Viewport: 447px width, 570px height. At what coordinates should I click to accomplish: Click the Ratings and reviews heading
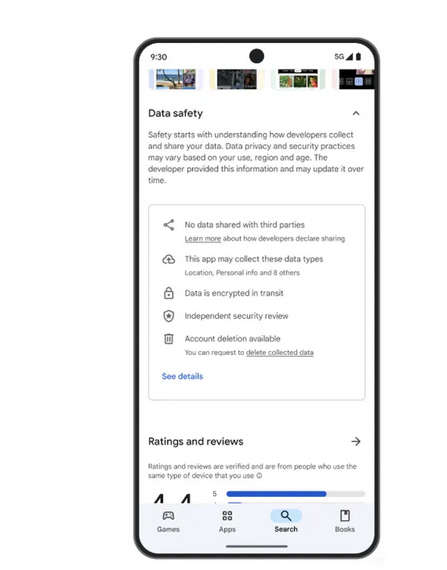click(196, 442)
